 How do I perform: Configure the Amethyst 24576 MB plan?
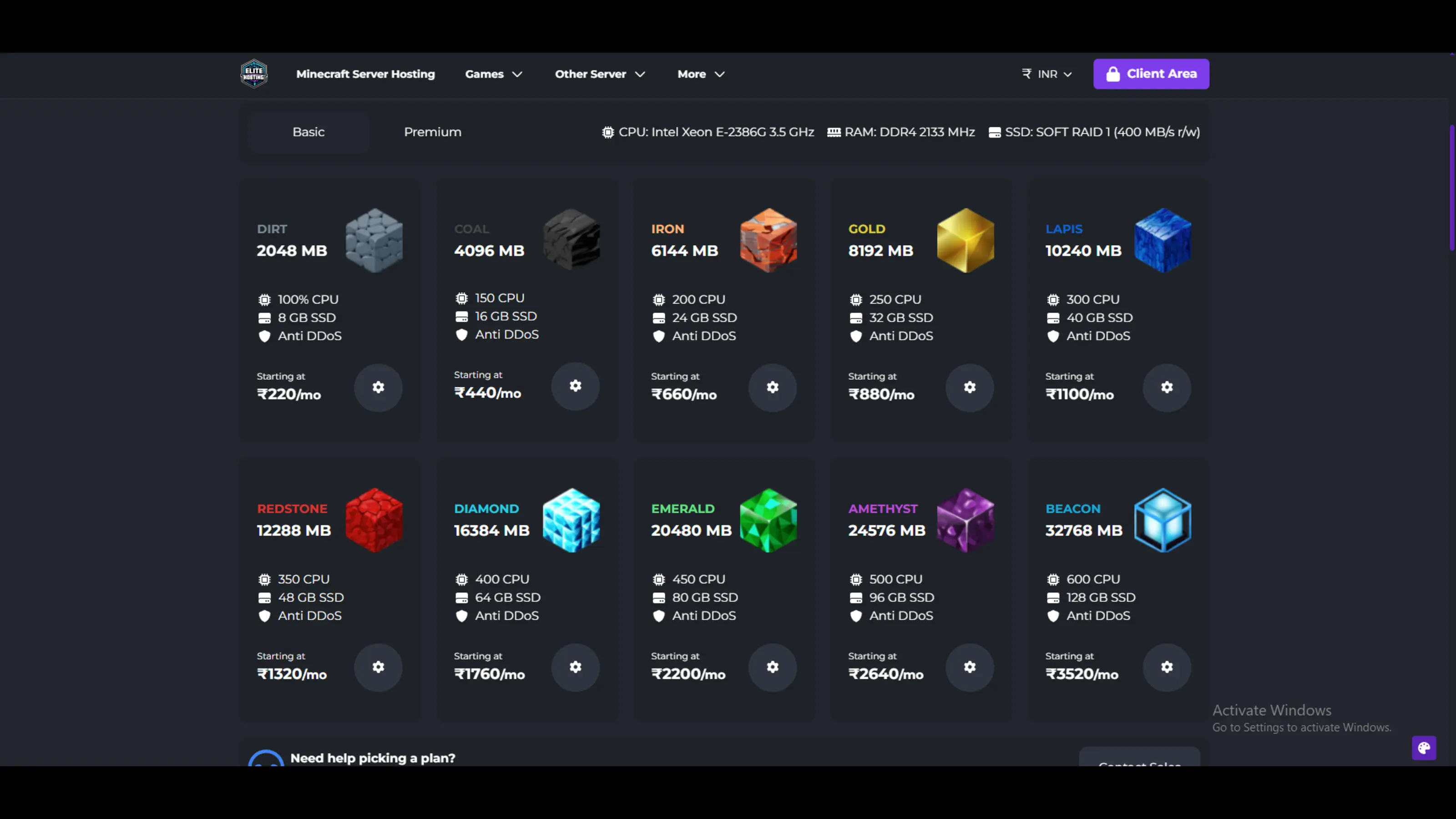click(x=969, y=667)
